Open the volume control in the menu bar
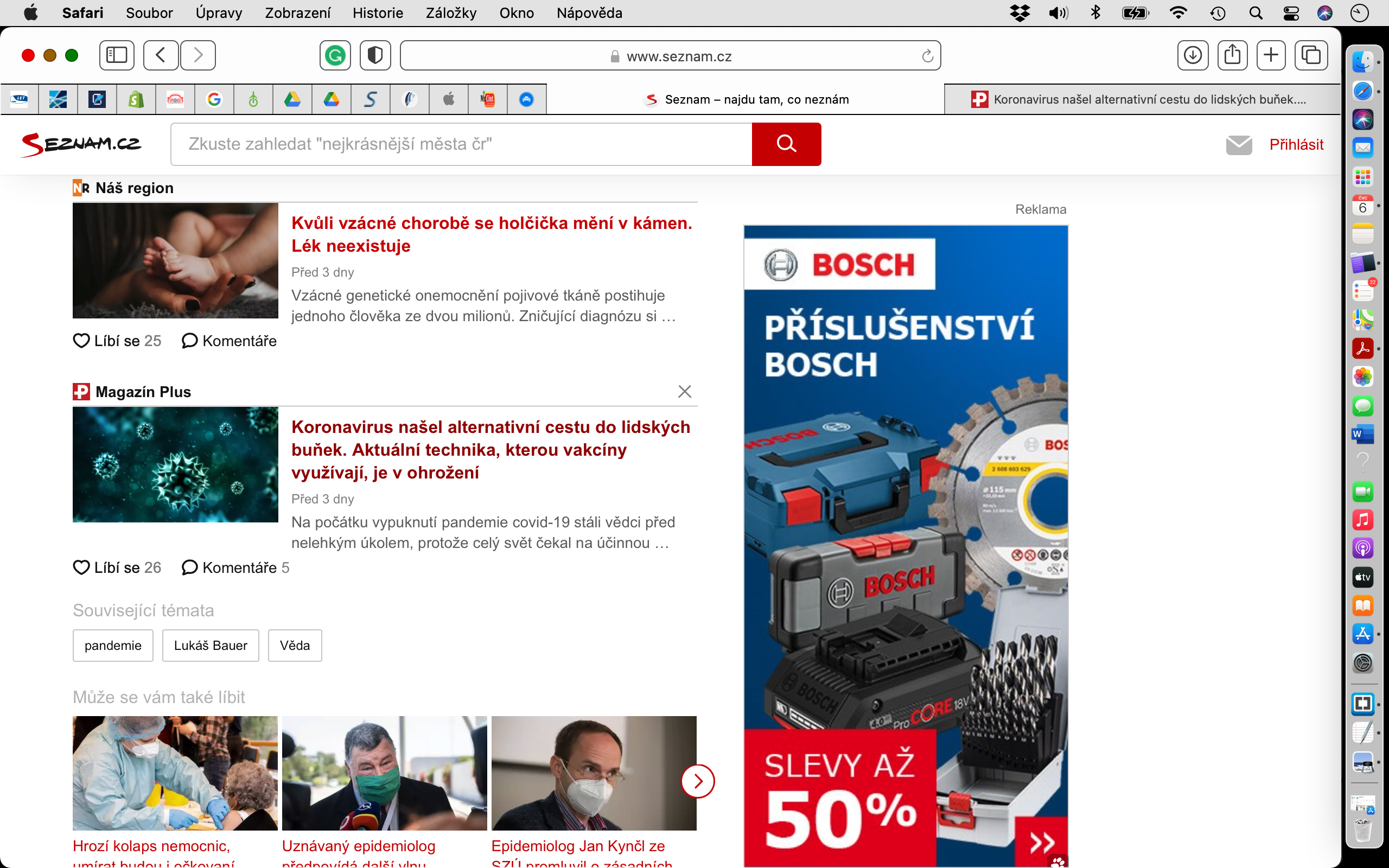The width and height of the screenshot is (1389, 868). tap(1058, 12)
